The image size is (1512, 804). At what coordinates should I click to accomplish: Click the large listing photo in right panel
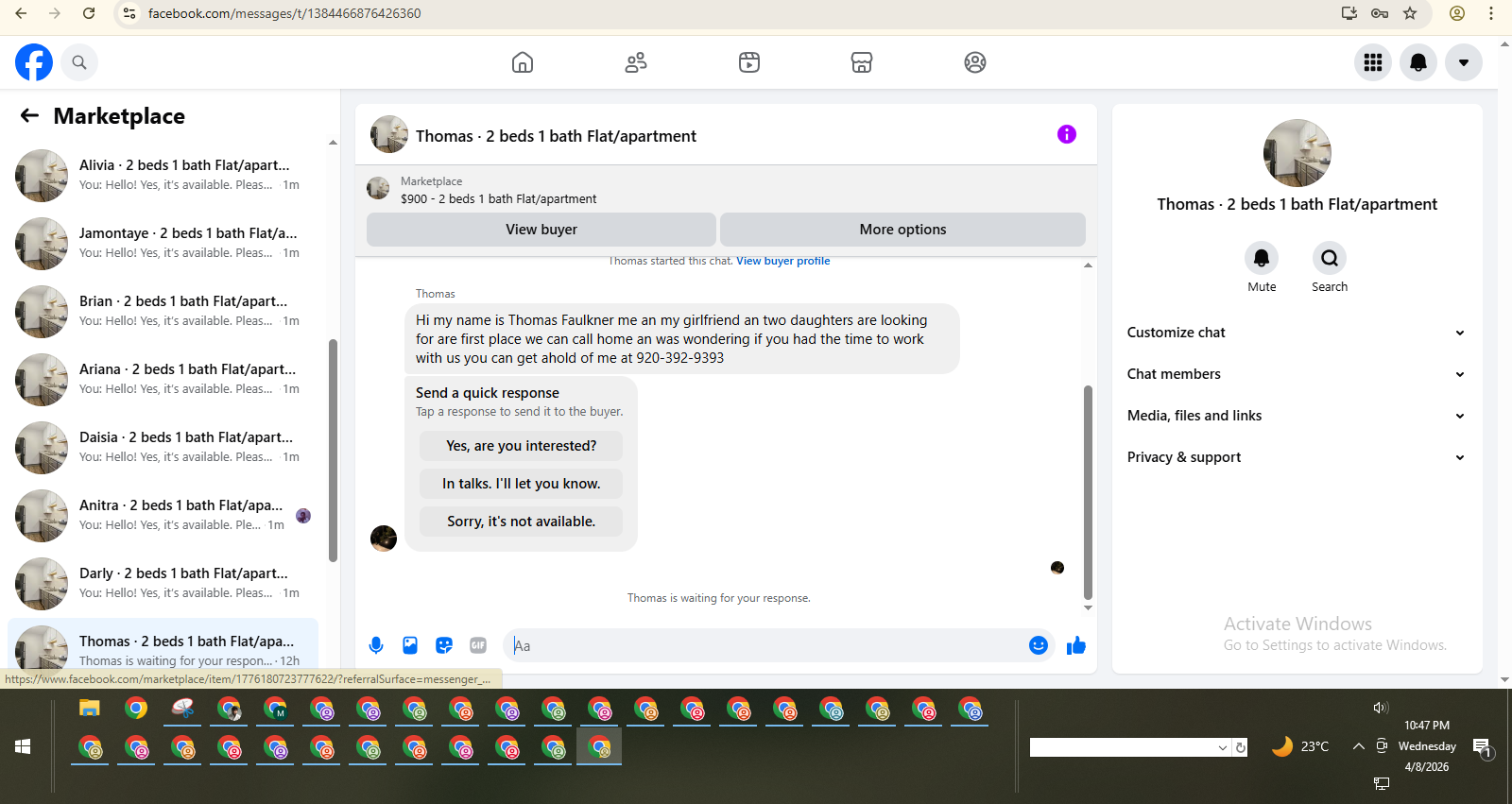[x=1297, y=153]
